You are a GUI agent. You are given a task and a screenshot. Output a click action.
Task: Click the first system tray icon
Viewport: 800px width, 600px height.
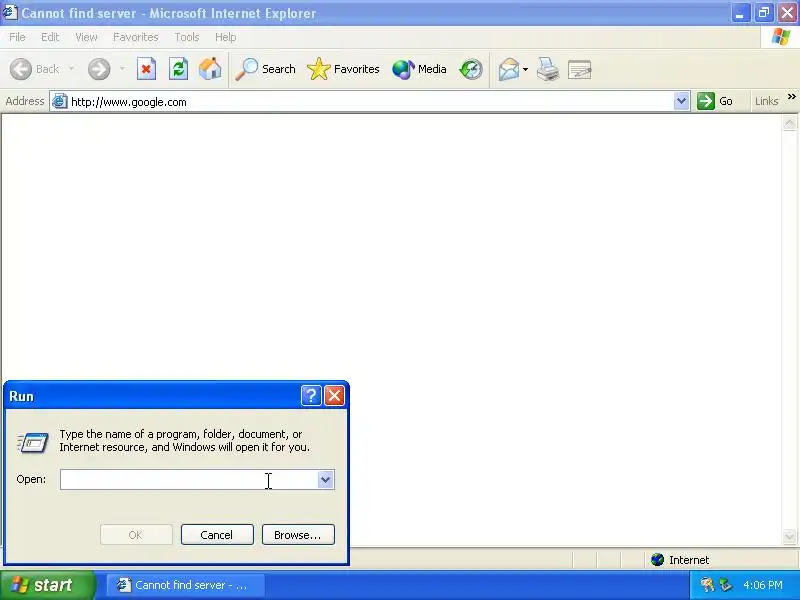point(707,584)
